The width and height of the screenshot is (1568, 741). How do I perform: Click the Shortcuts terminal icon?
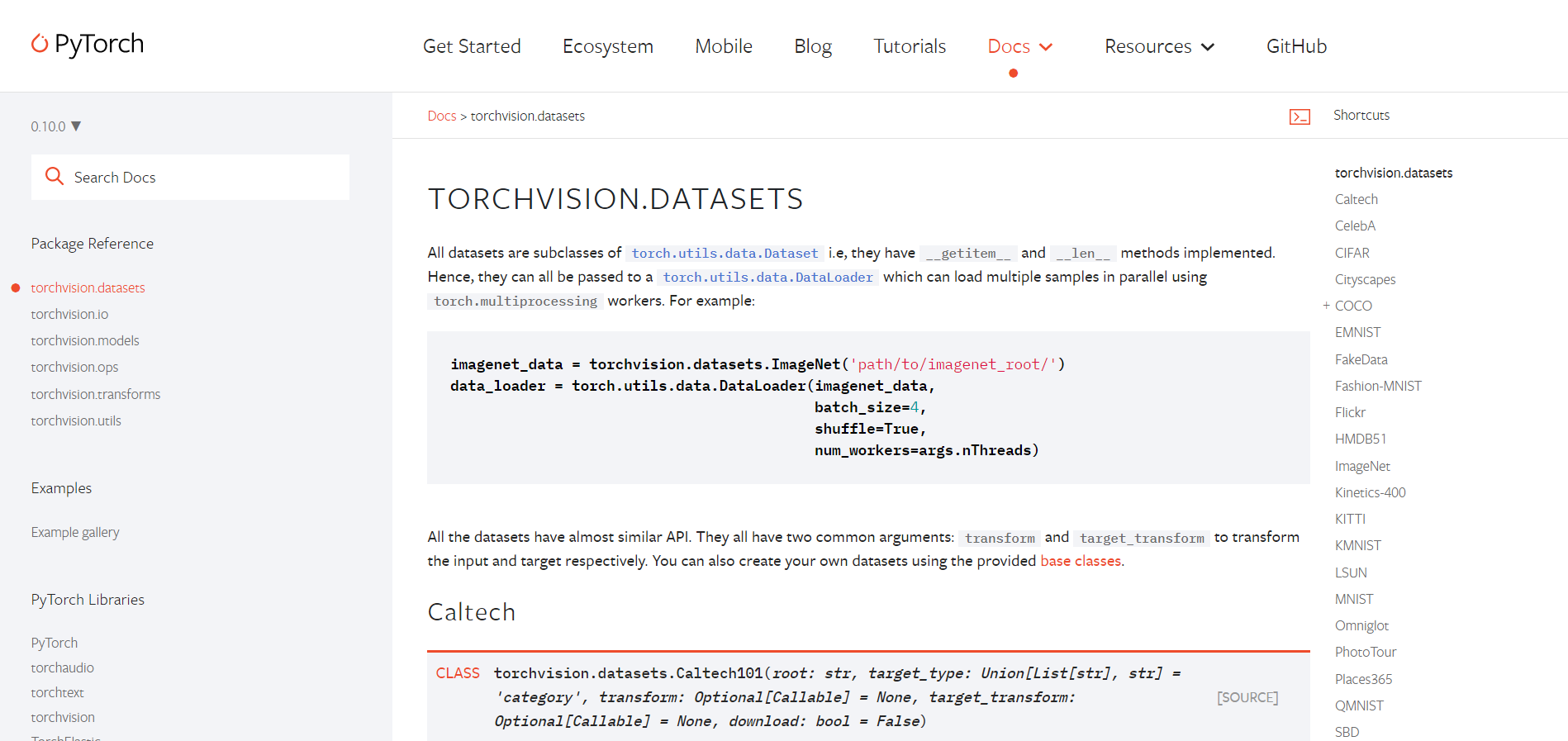(x=1300, y=116)
